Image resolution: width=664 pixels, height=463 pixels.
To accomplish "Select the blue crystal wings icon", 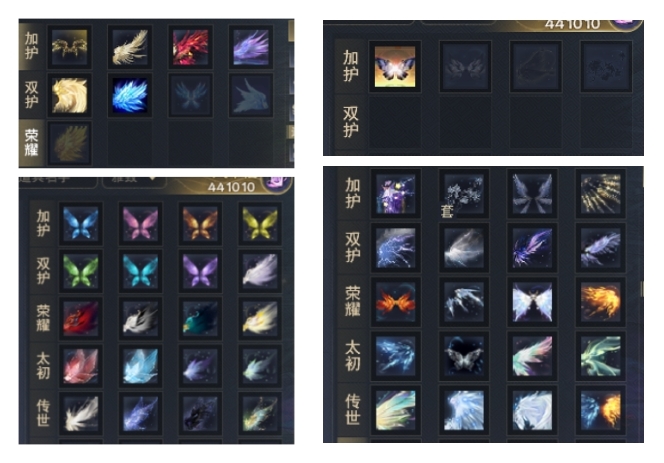I will tap(130, 95).
